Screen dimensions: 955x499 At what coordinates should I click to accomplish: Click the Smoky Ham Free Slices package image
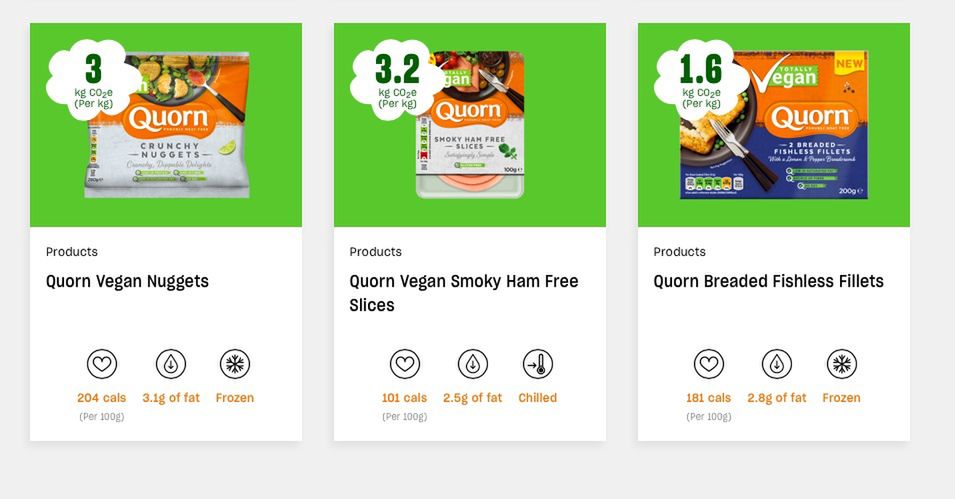470,125
